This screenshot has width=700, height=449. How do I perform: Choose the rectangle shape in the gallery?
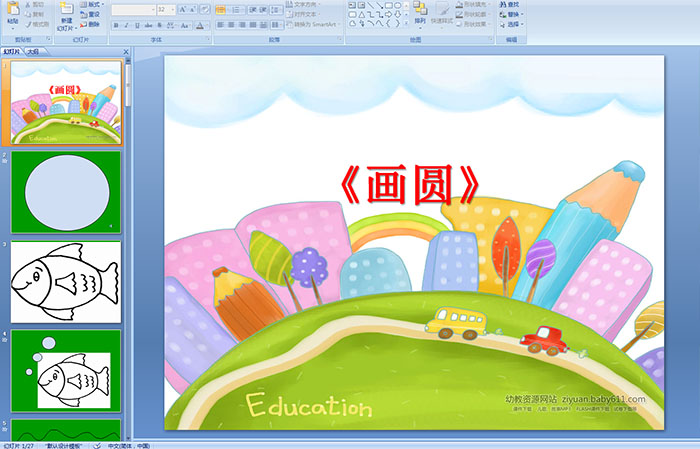tap(389, 5)
